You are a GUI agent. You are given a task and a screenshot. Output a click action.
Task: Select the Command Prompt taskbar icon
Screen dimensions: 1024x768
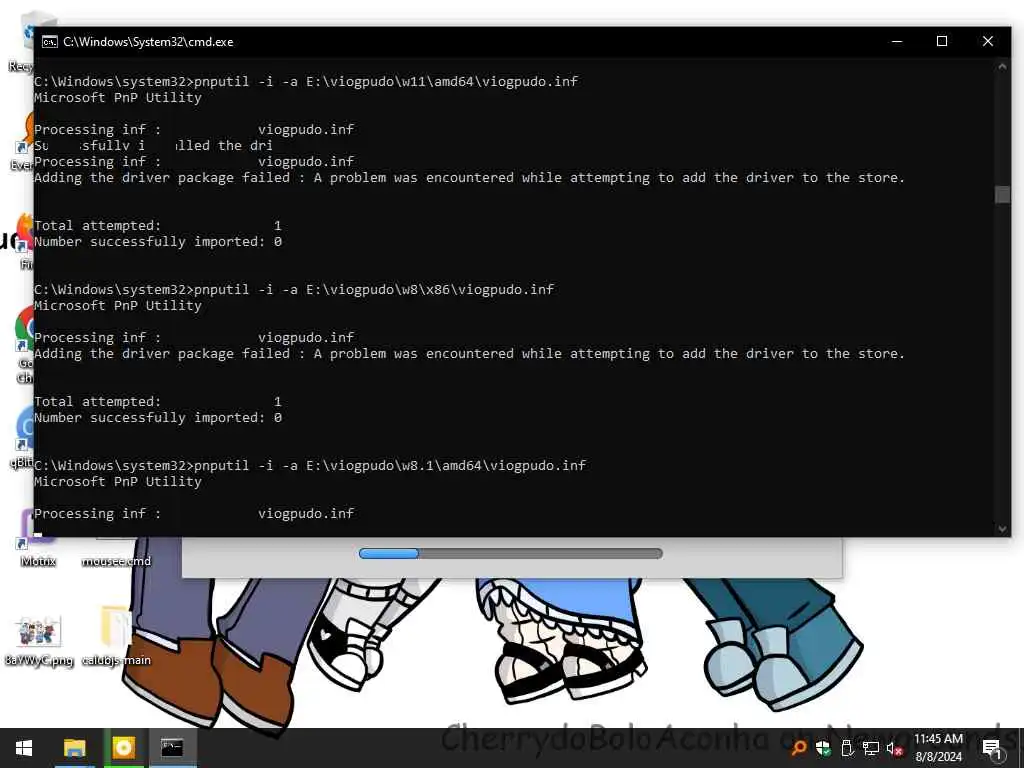coord(172,748)
